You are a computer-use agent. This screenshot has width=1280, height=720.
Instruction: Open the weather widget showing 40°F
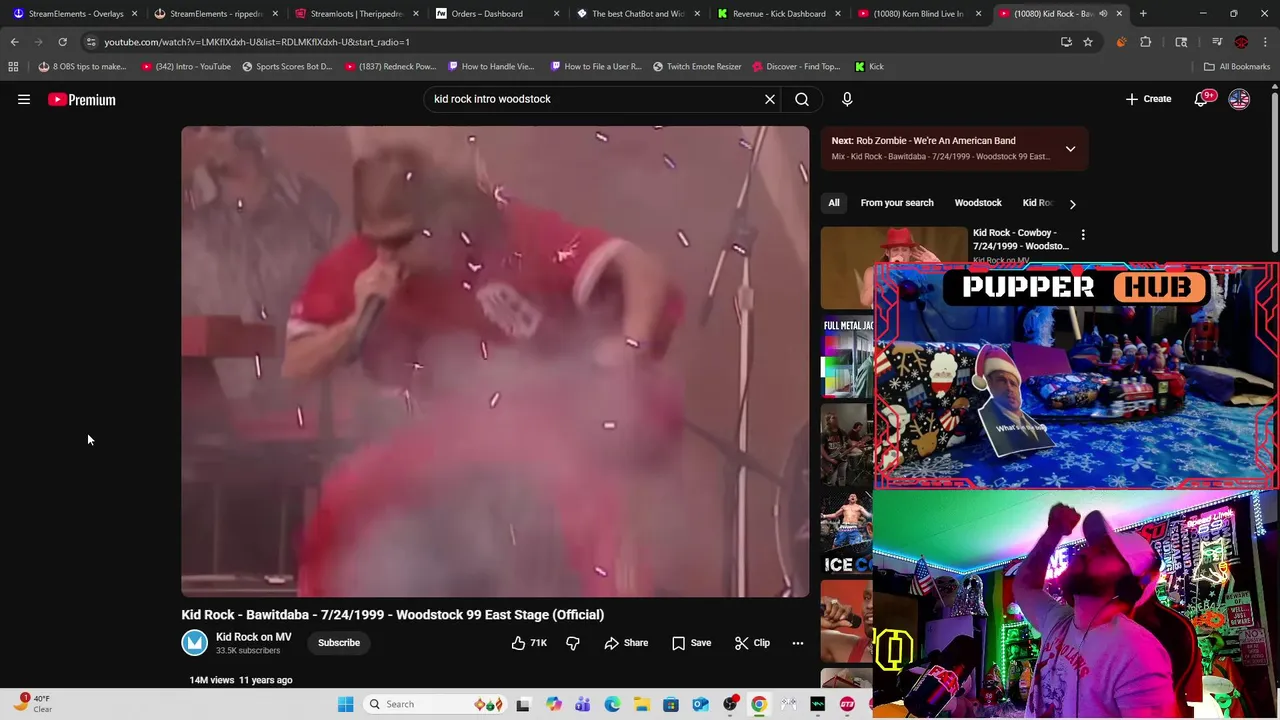tap(33, 703)
